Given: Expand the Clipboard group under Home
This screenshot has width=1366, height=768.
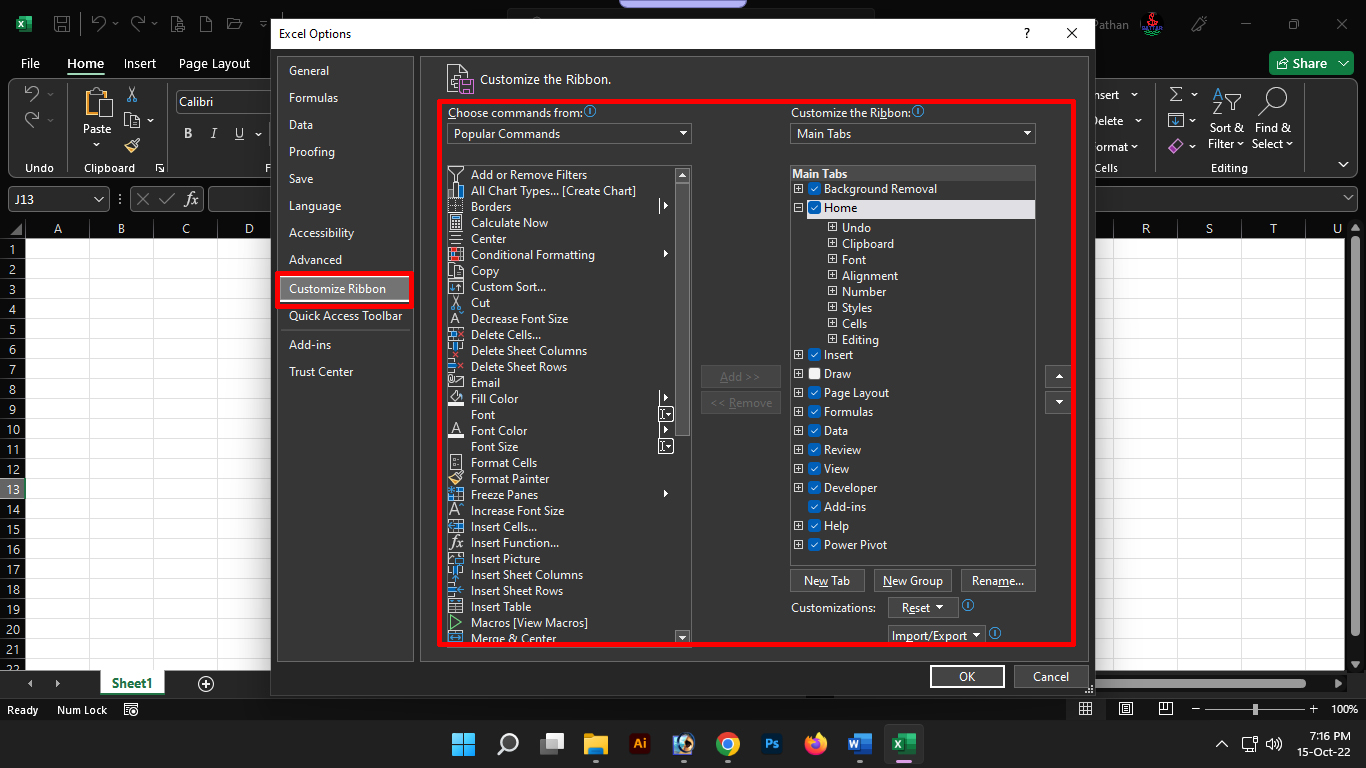Looking at the screenshot, I should click(x=833, y=243).
